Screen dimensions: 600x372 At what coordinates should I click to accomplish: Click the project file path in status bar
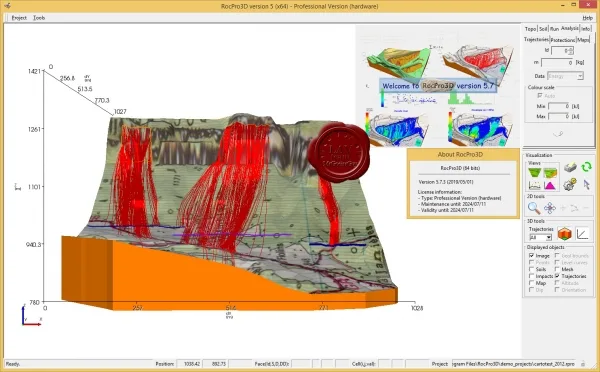(x=514, y=364)
